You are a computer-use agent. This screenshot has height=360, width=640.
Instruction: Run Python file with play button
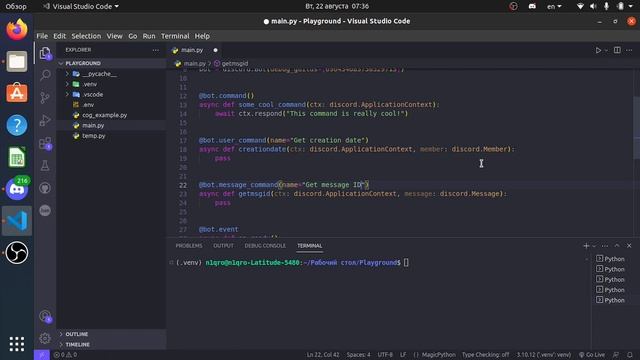click(x=598, y=50)
